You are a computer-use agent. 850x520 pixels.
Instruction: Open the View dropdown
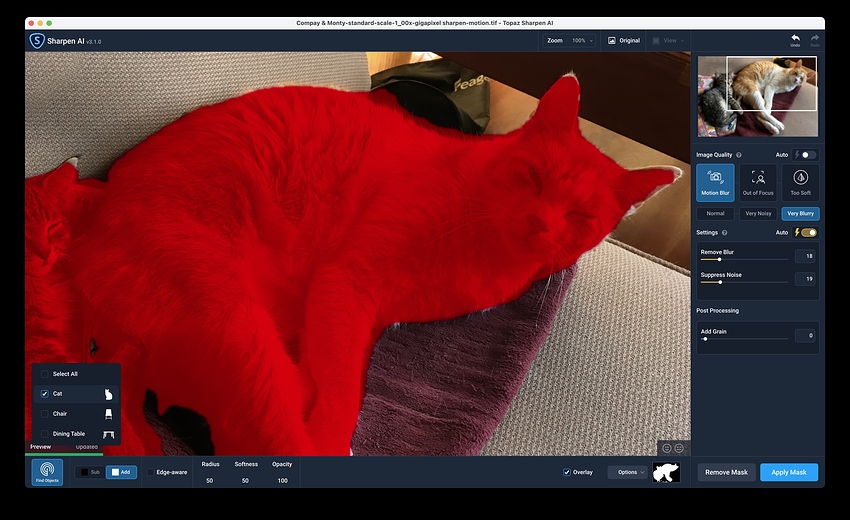click(665, 41)
